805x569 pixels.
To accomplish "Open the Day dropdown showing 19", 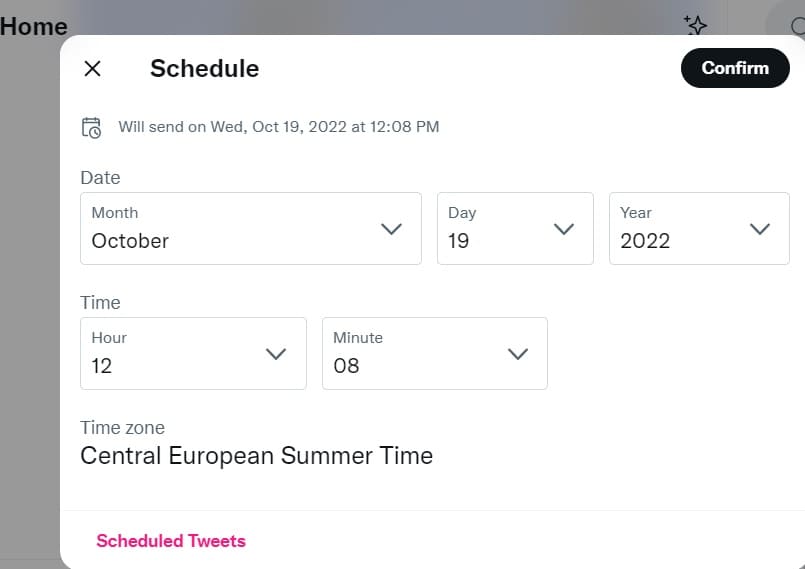I will (515, 229).
